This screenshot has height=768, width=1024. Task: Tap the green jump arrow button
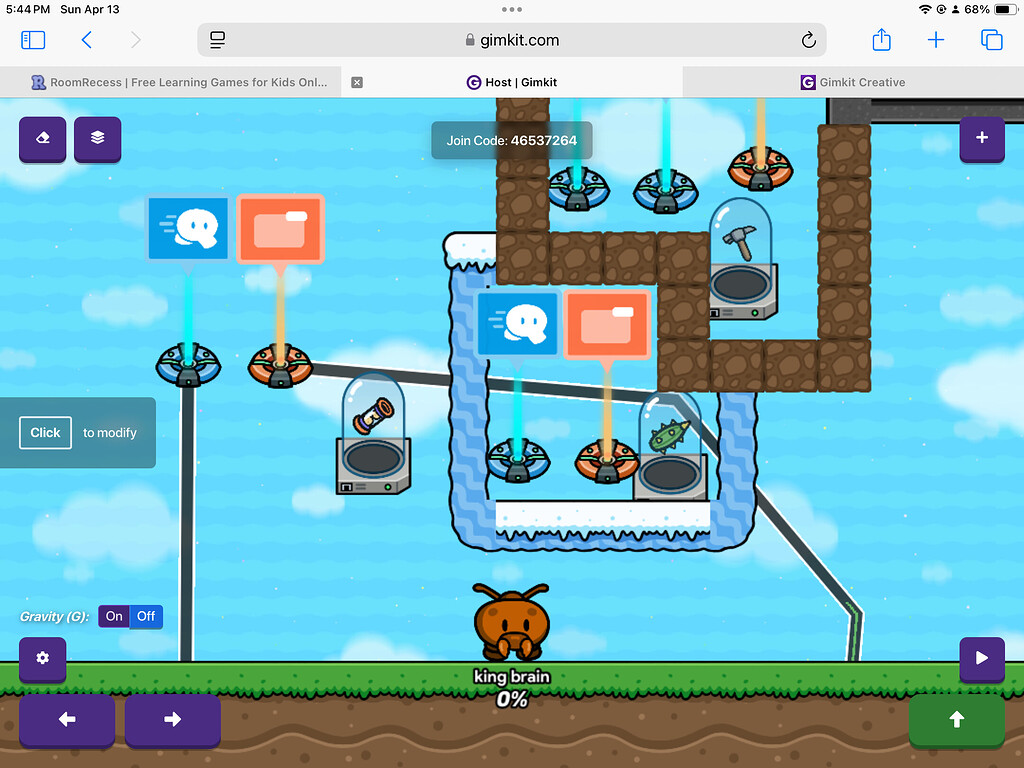click(x=957, y=720)
